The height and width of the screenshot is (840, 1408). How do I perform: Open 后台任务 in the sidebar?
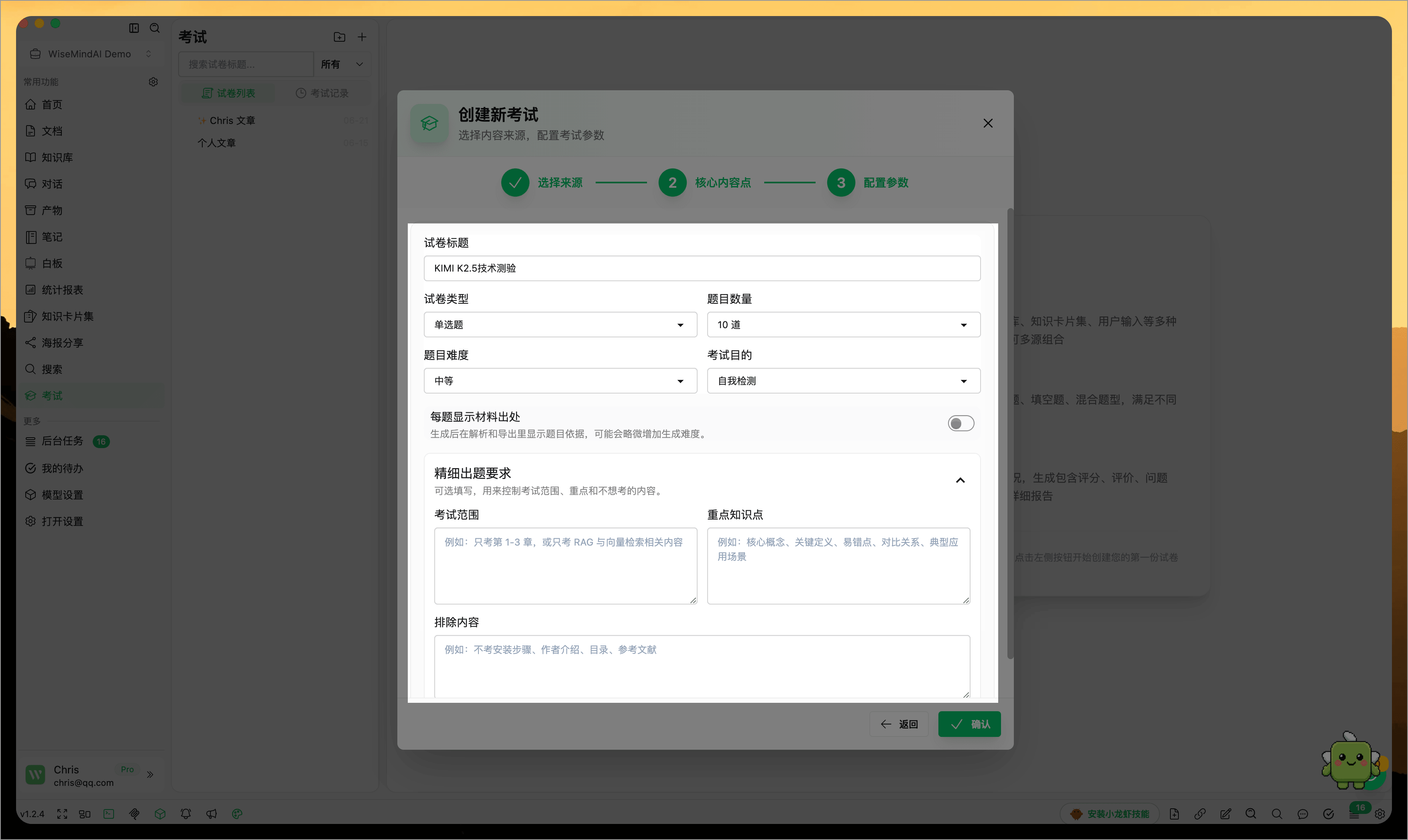[x=92, y=441]
